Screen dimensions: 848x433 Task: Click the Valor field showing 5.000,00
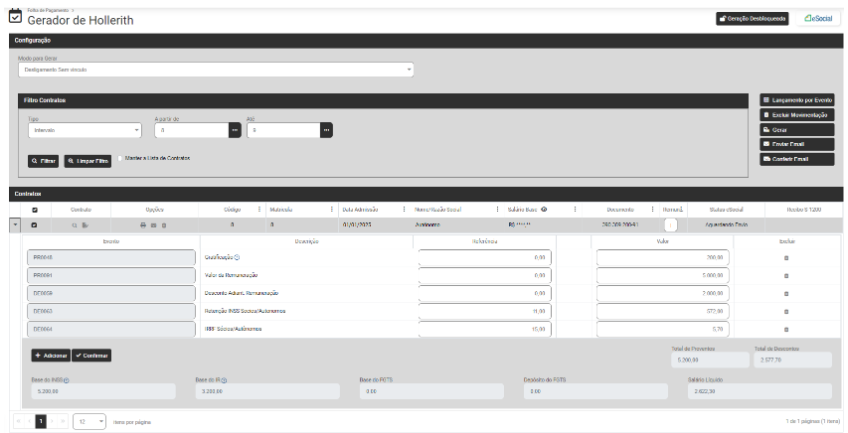coord(662,276)
